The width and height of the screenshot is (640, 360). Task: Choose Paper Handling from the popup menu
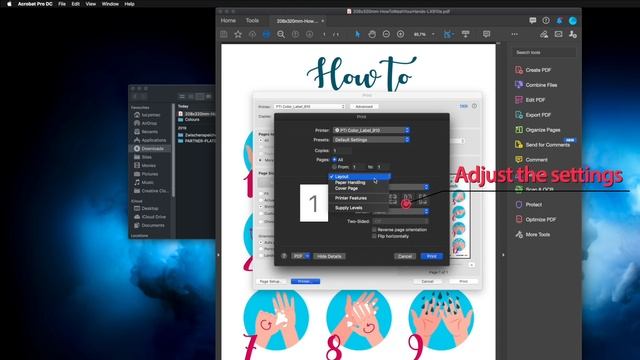pos(350,183)
